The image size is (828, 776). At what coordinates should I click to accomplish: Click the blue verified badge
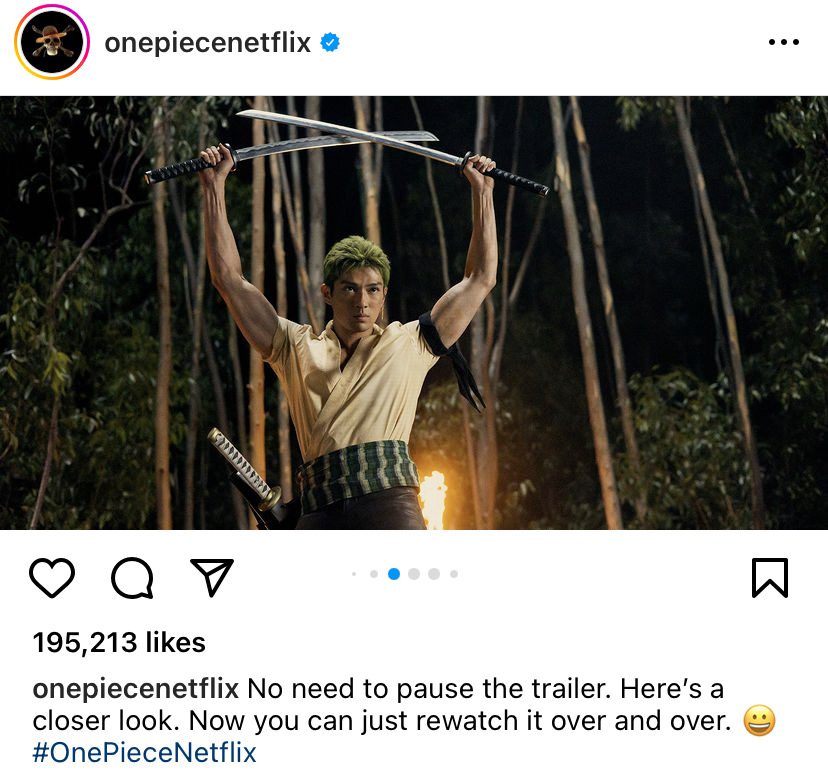tap(329, 43)
